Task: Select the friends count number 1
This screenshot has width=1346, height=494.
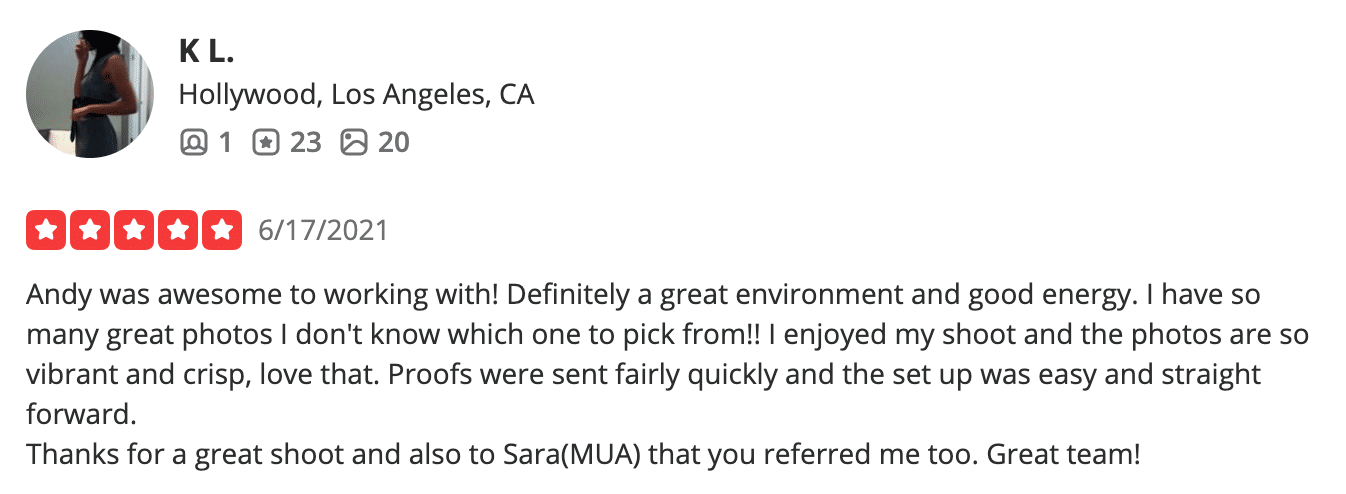Action: pyautogui.click(x=224, y=143)
